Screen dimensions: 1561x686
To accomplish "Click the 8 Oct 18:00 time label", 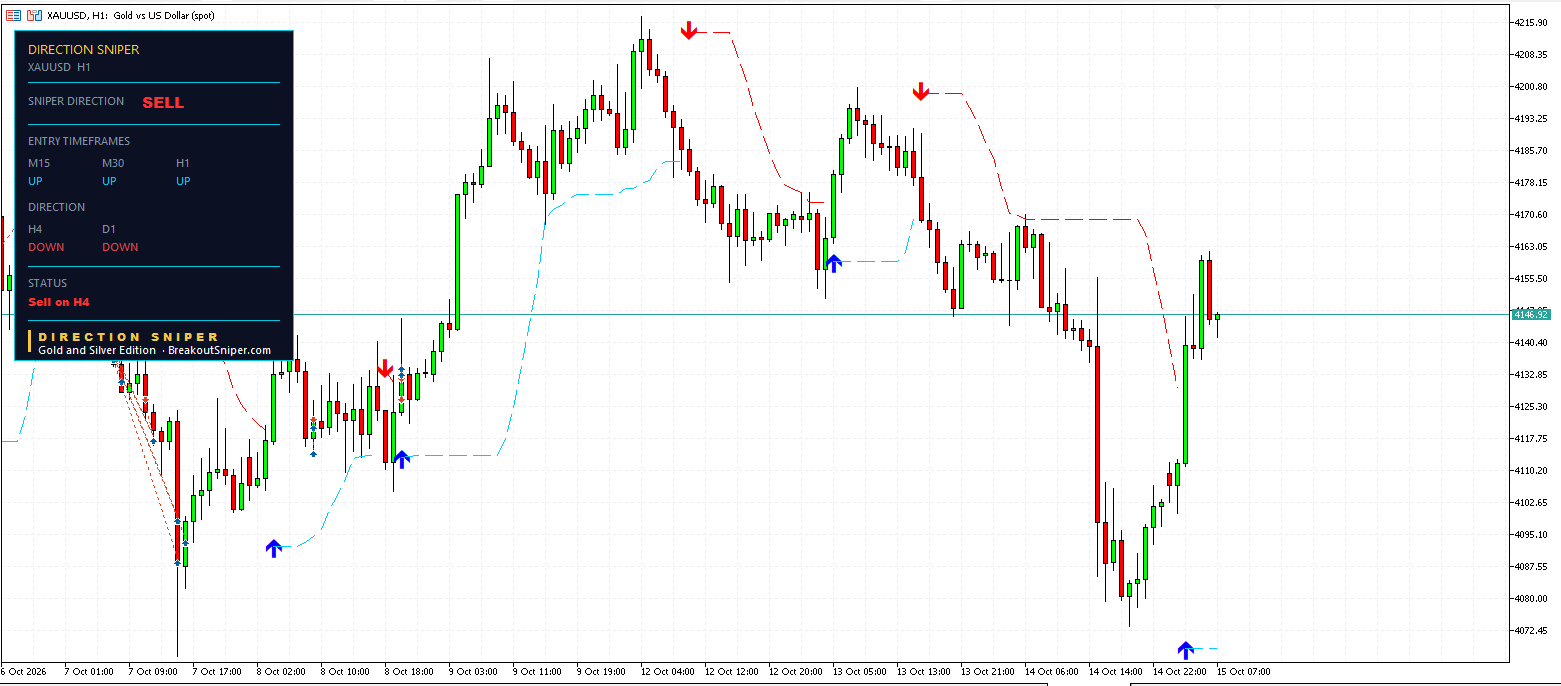I will pos(409,672).
